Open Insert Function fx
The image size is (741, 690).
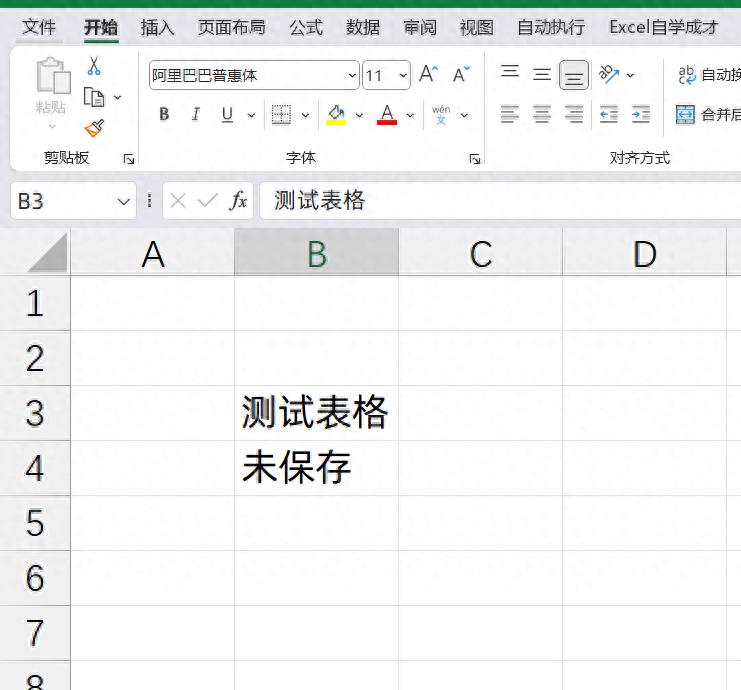click(x=238, y=200)
